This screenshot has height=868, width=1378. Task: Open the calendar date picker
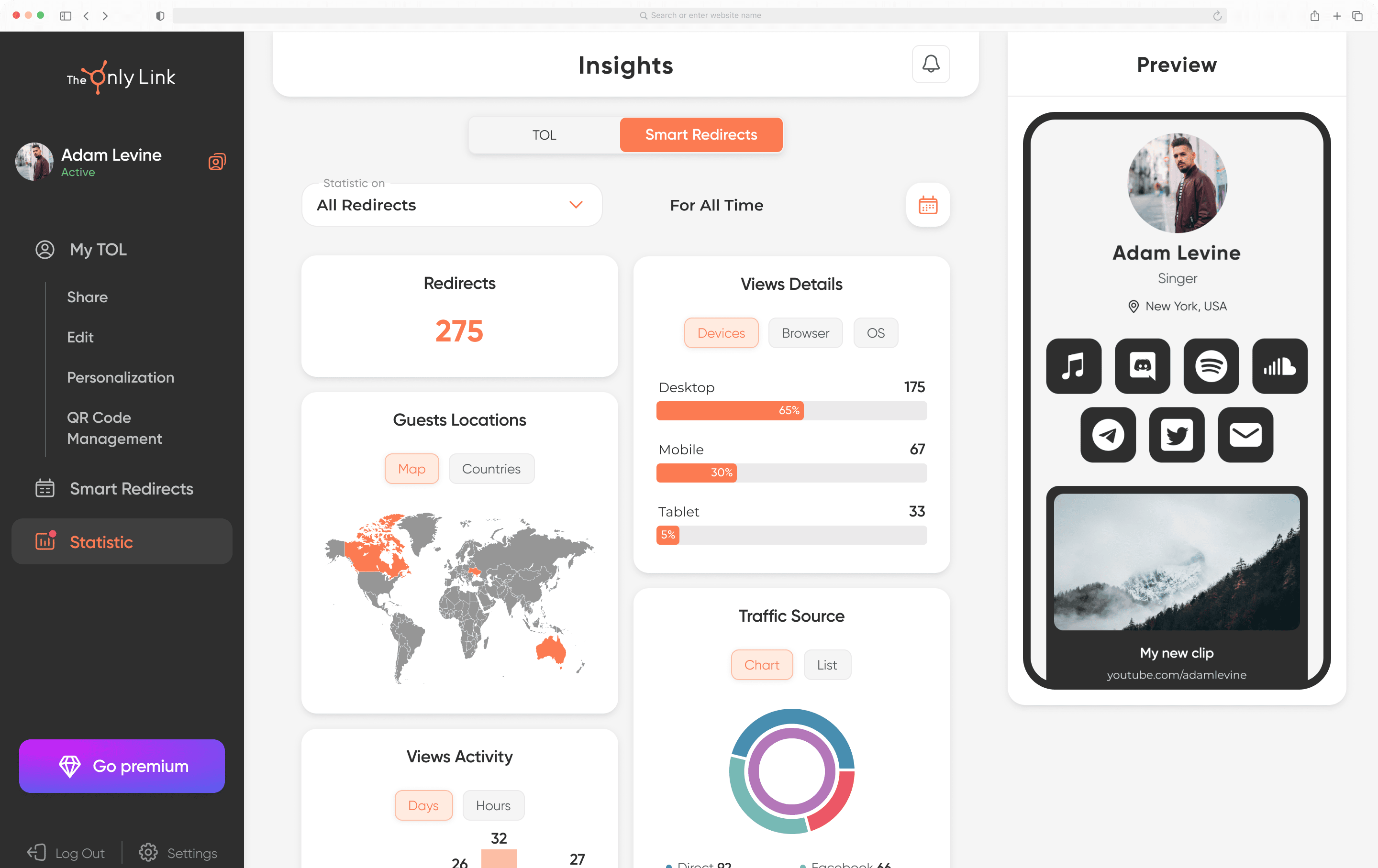tap(928, 205)
